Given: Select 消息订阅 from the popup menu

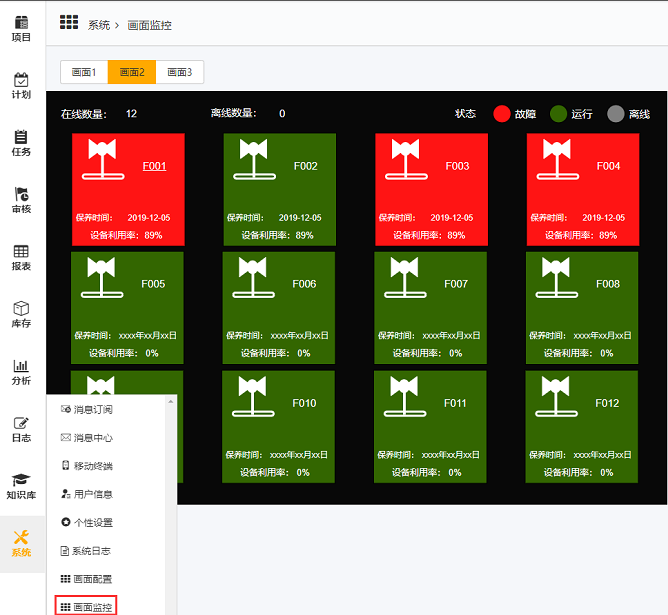Looking at the screenshot, I should pos(93,410).
